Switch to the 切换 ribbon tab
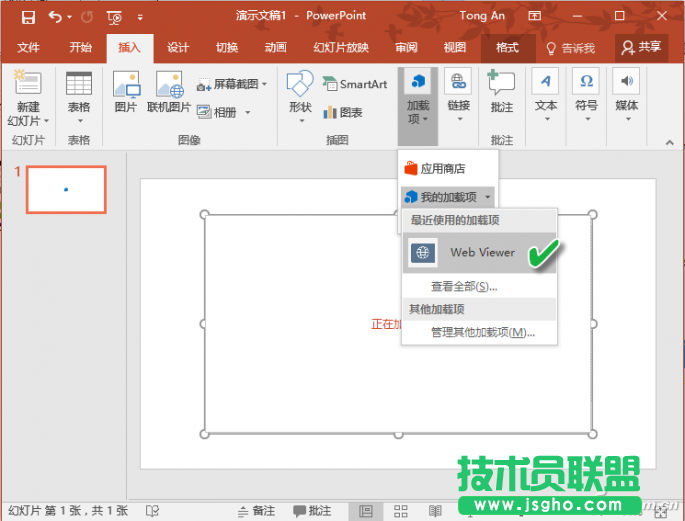 point(227,47)
